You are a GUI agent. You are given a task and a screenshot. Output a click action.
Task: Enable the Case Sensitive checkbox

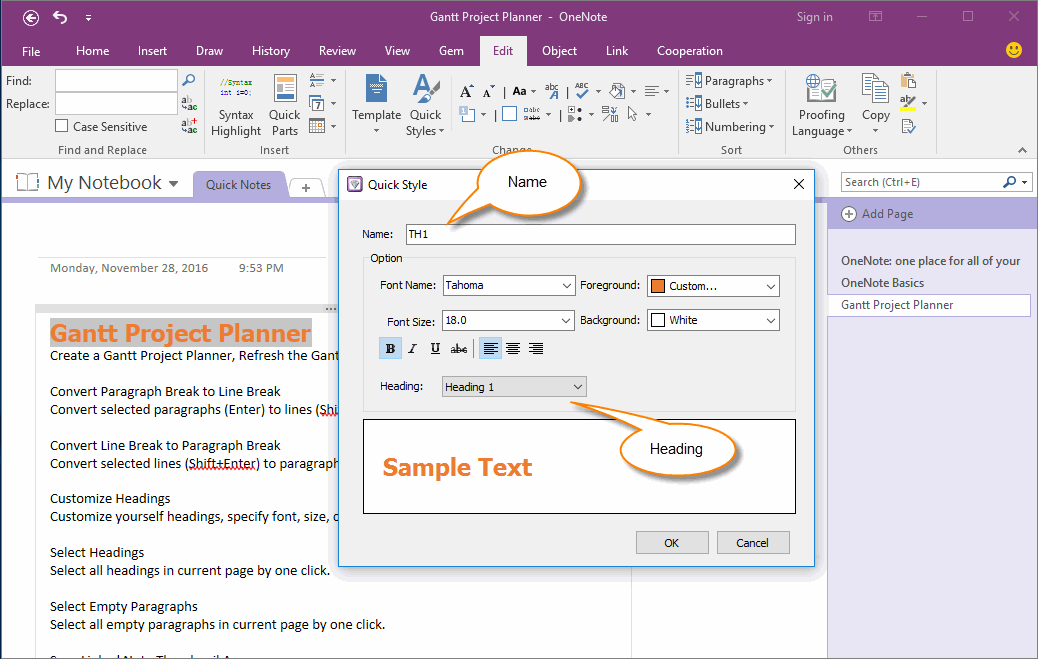click(x=62, y=126)
